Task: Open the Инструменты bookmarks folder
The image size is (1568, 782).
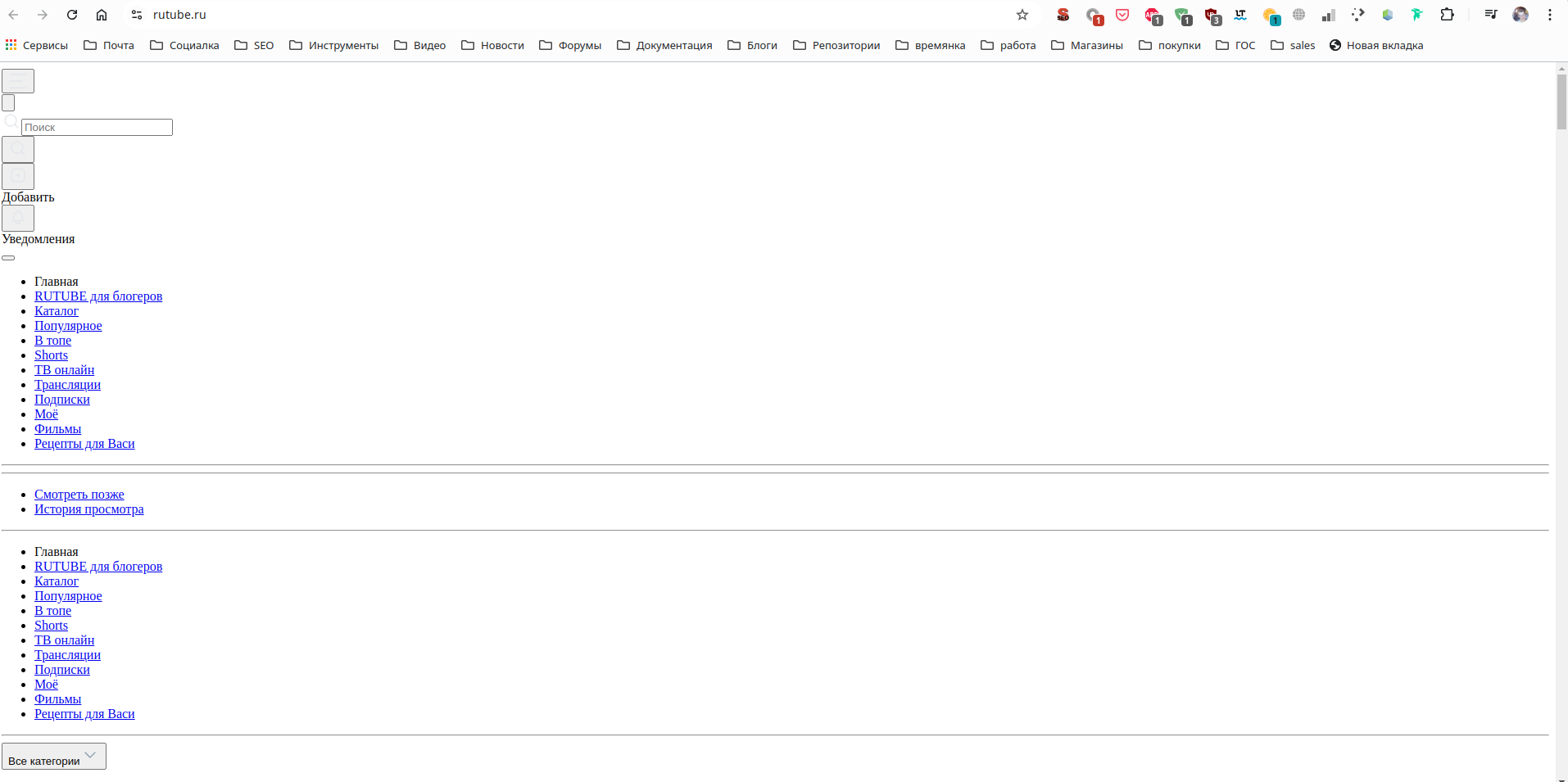Action: 333,45
